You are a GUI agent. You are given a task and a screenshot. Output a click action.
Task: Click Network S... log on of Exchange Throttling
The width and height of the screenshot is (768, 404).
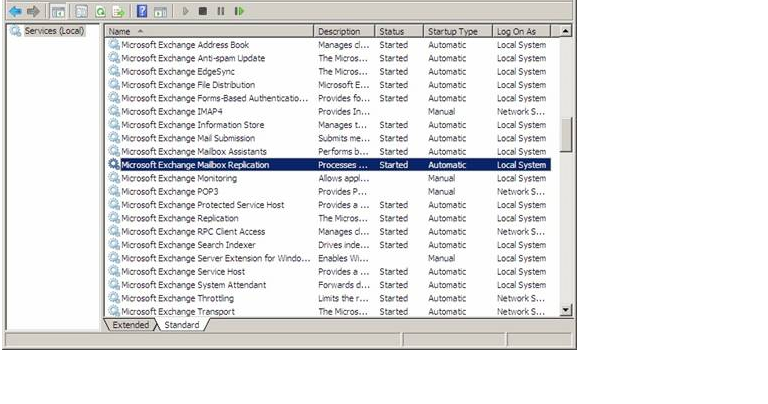click(521, 298)
